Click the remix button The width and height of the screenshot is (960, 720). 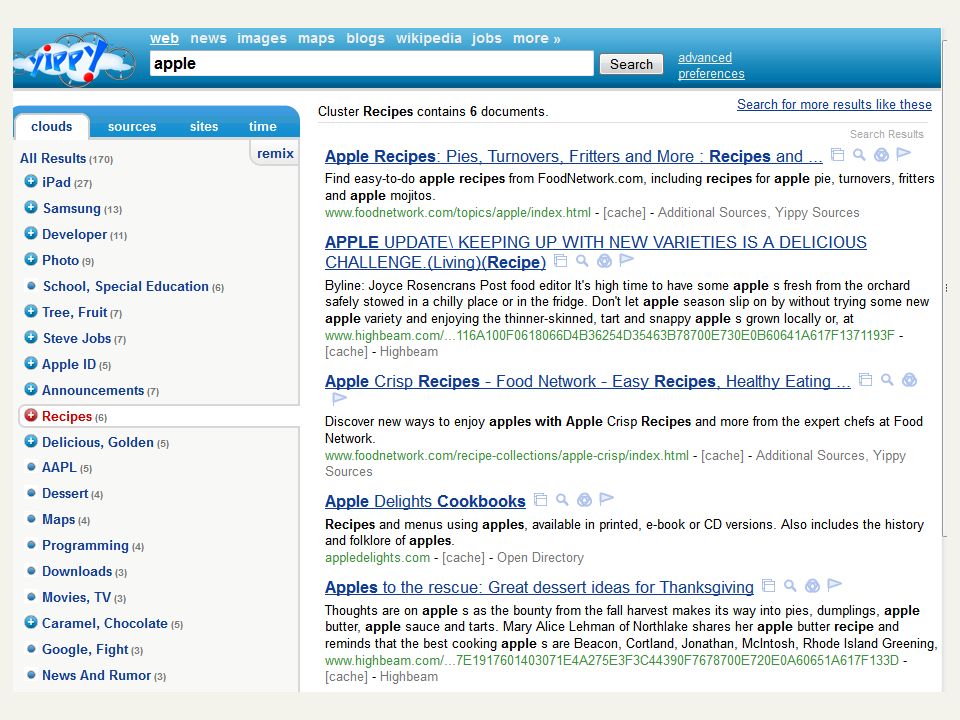click(x=275, y=153)
